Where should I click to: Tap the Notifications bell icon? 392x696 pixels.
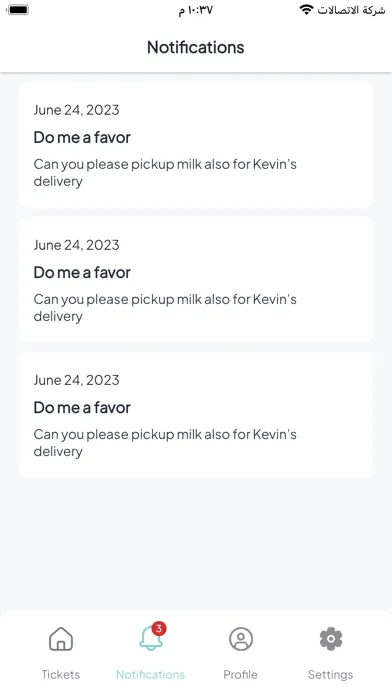point(151,639)
